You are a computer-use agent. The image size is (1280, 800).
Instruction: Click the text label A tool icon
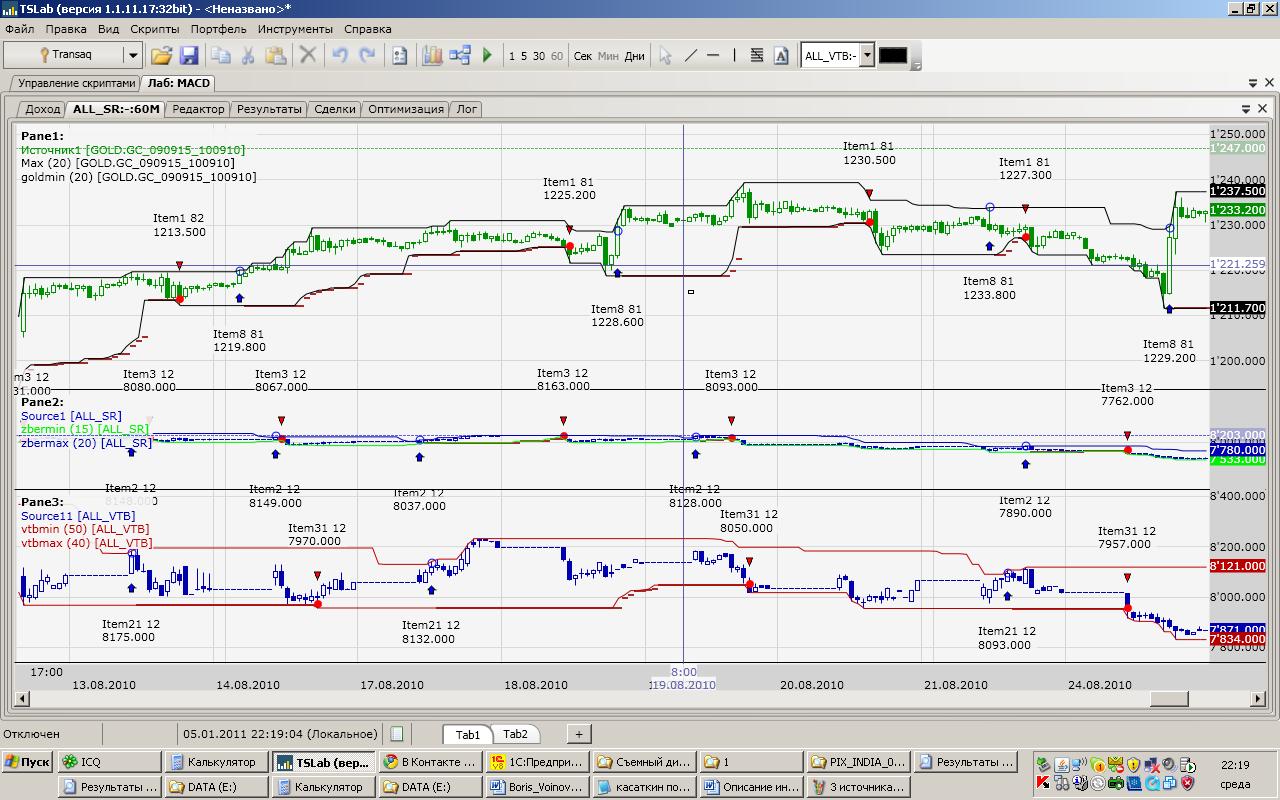pos(781,56)
